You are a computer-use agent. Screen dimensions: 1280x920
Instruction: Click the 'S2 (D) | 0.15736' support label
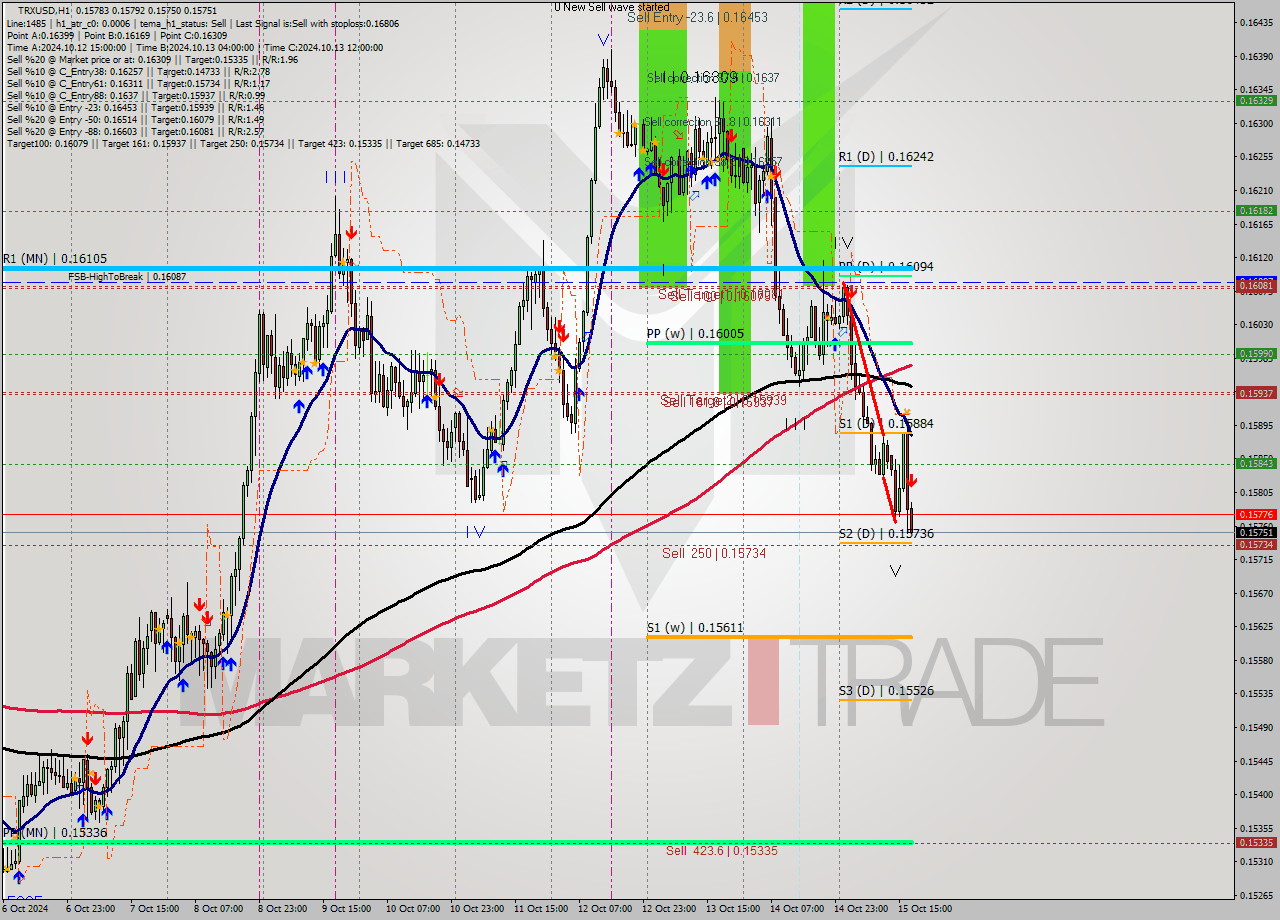coord(886,533)
